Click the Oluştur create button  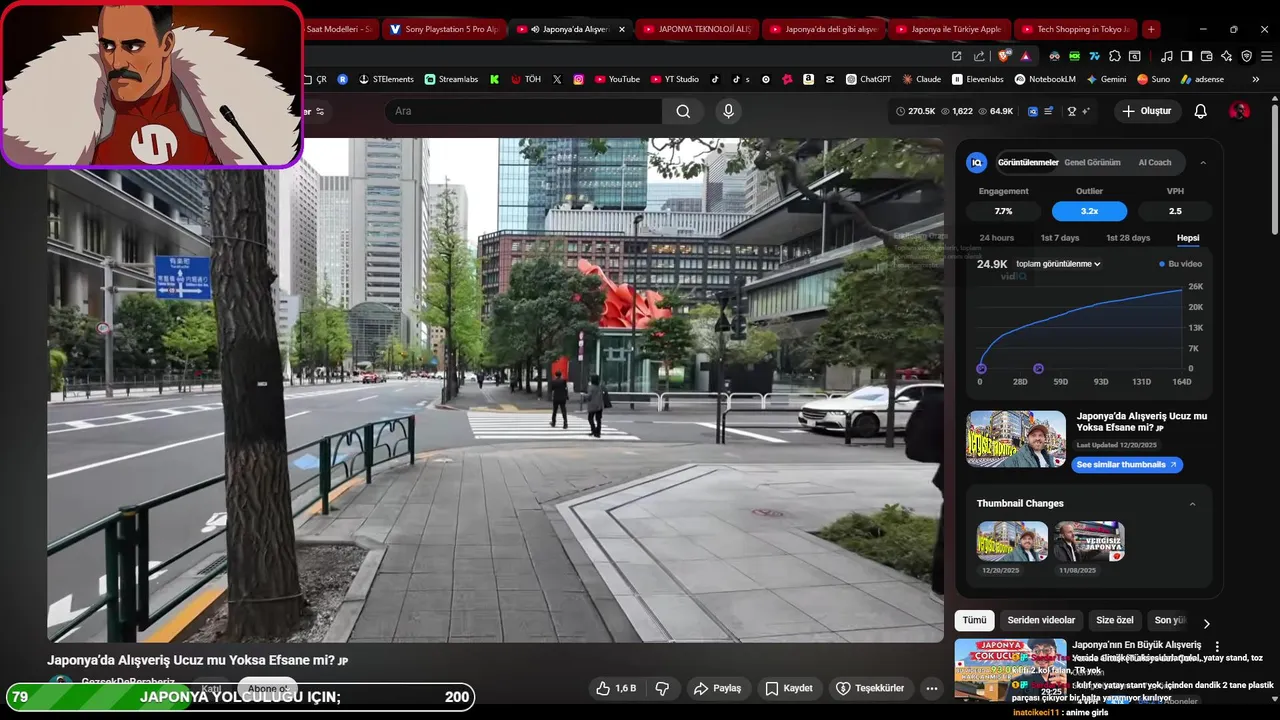[1146, 111]
